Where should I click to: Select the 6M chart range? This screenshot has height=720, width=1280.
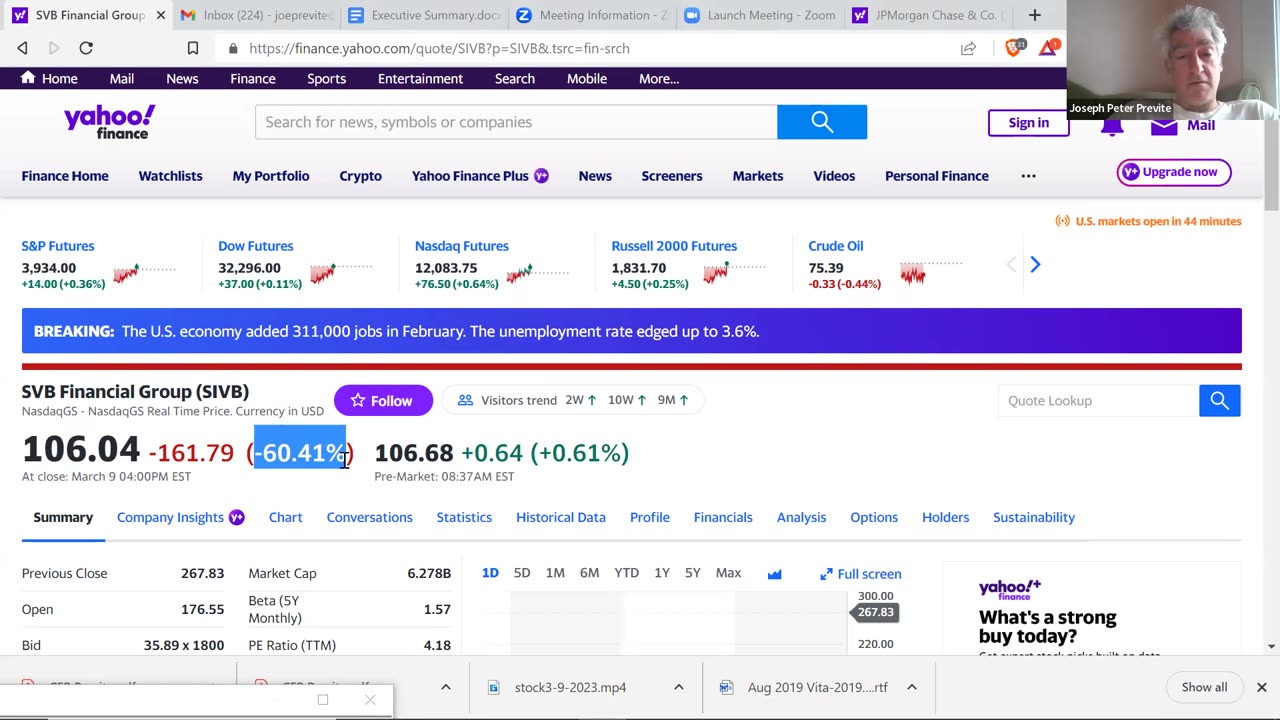(589, 573)
